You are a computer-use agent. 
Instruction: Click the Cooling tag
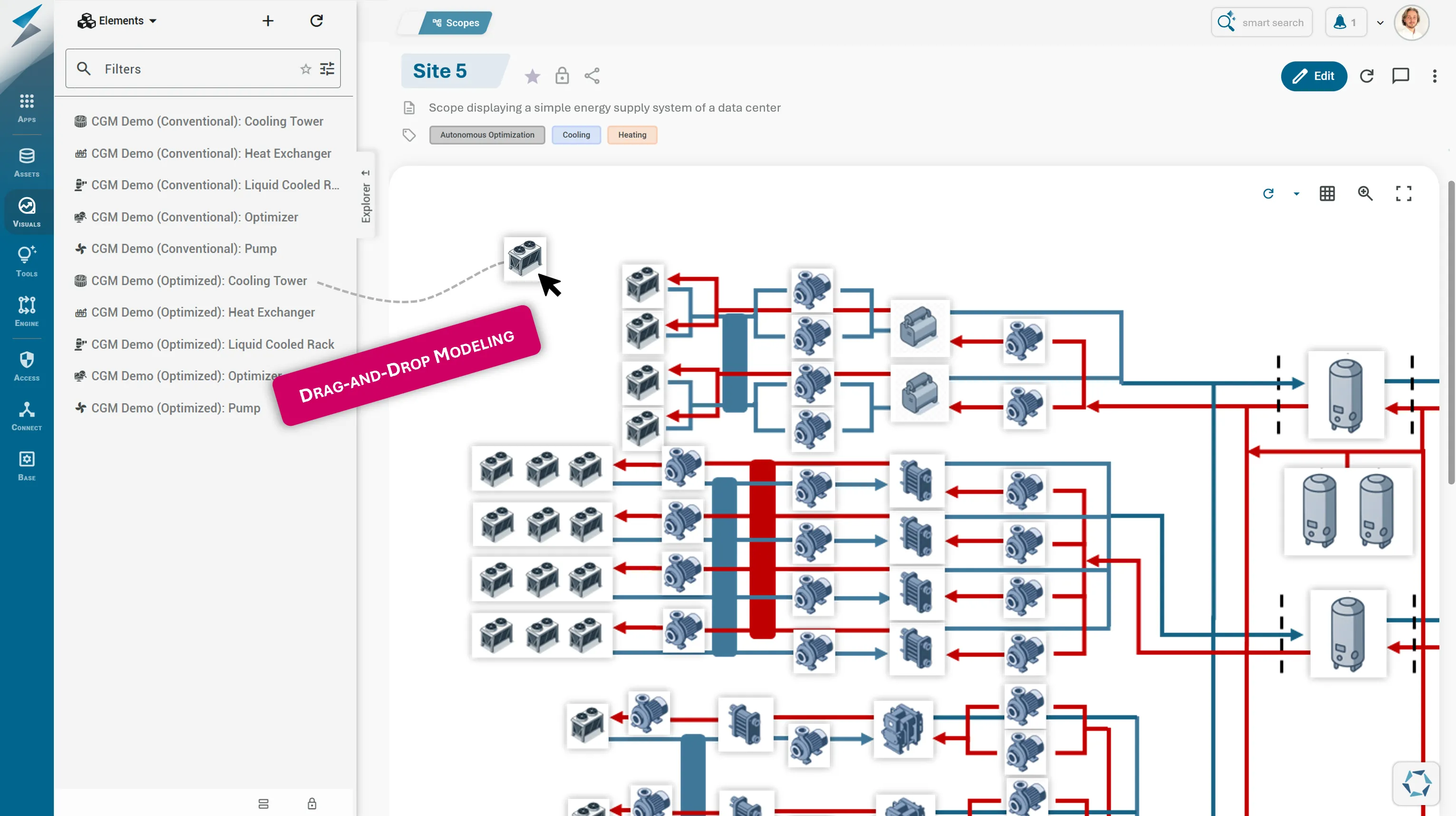click(x=576, y=135)
